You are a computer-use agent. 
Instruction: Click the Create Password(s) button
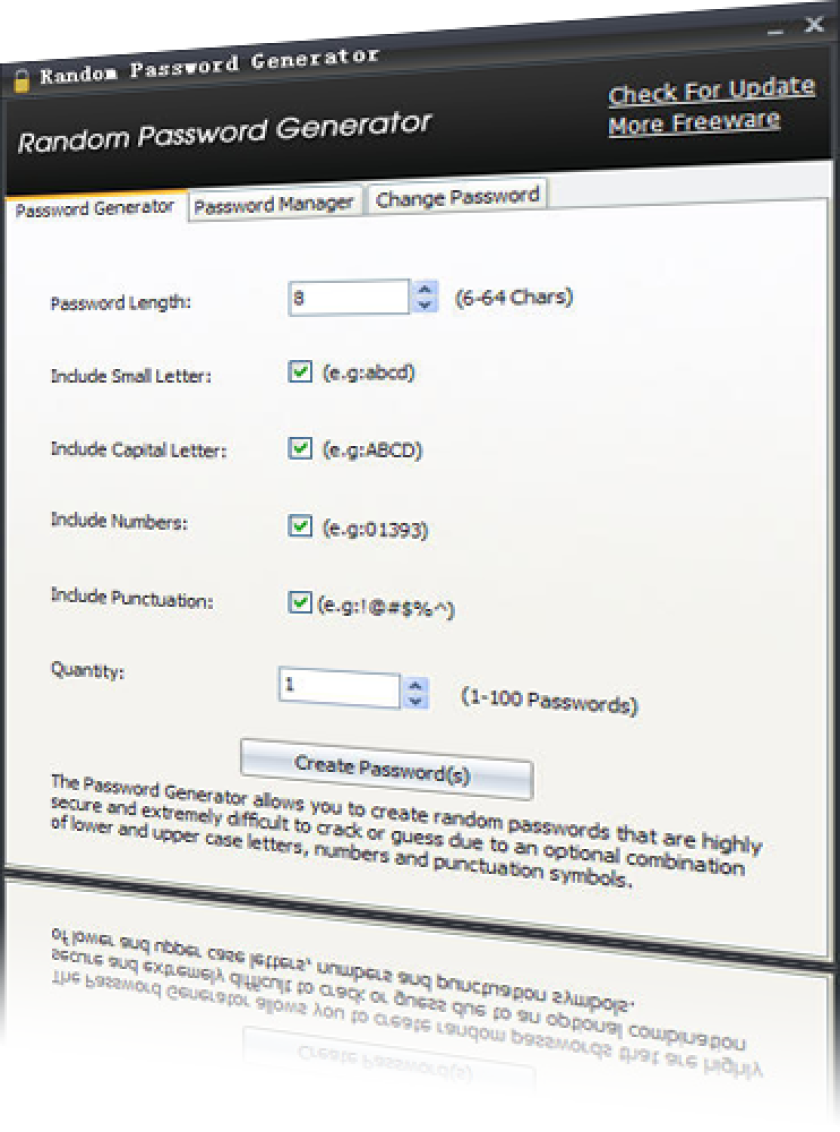[386, 769]
